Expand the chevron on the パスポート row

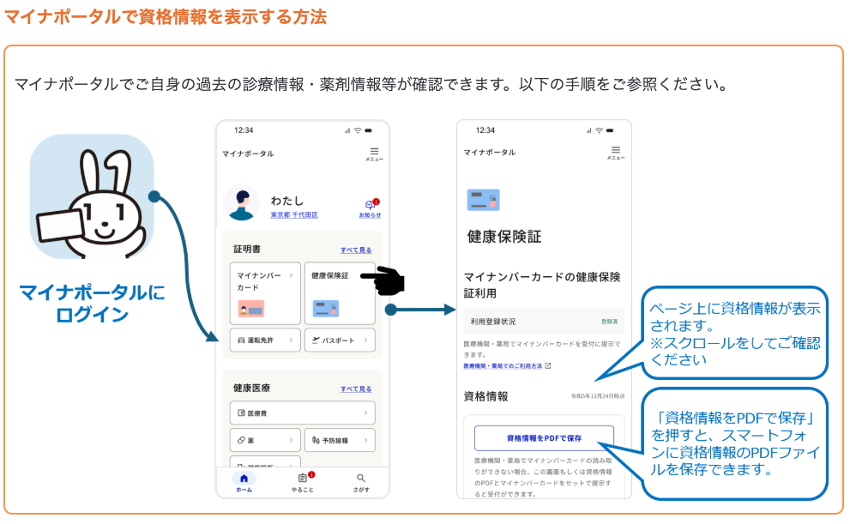tap(366, 340)
